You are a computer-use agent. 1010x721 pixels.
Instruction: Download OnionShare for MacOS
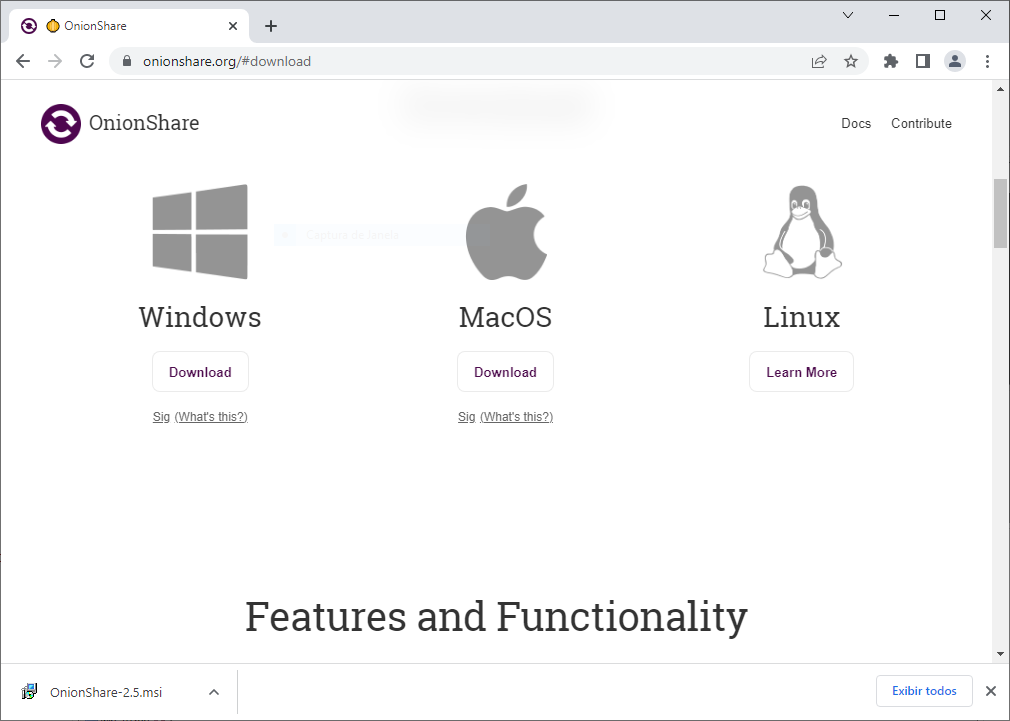[x=506, y=372]
